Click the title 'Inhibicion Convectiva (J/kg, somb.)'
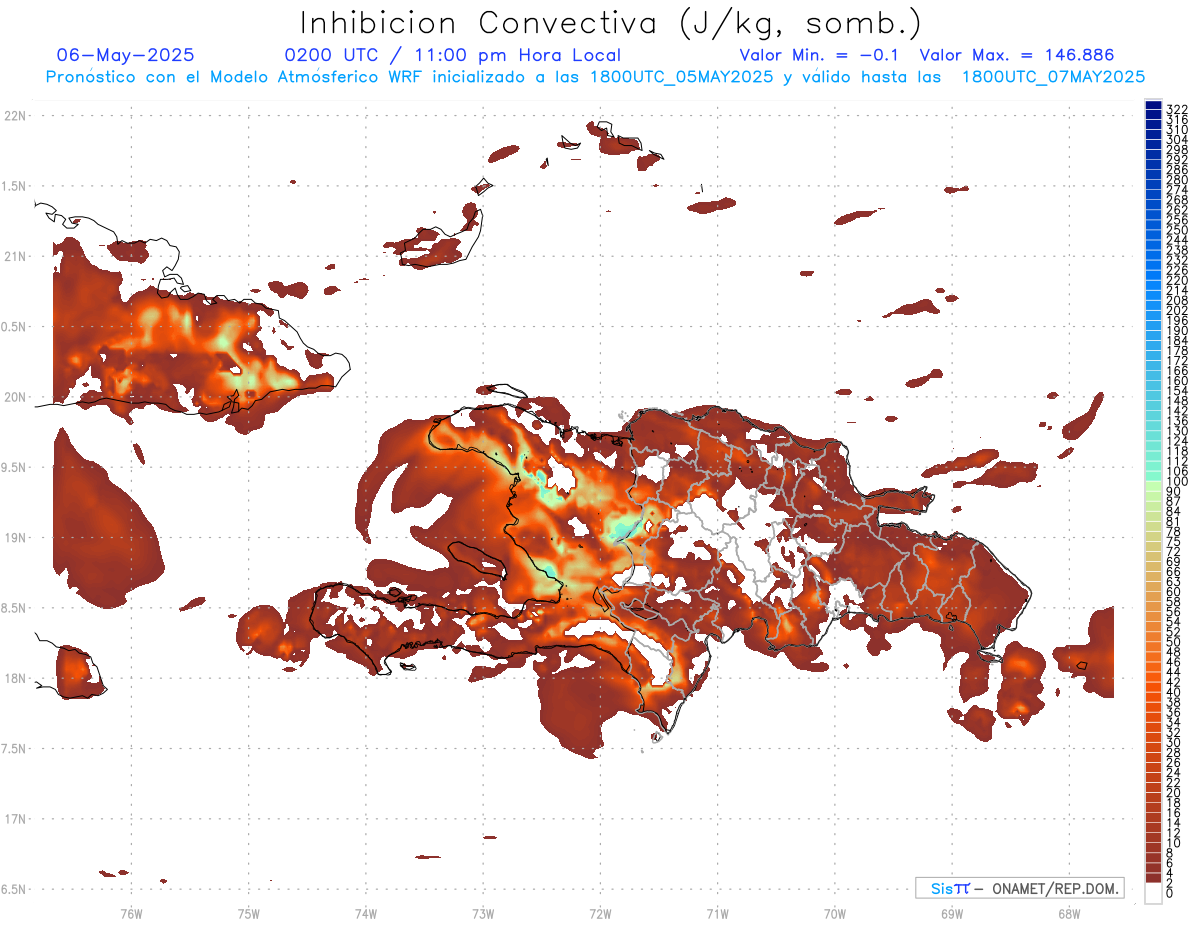 [x=611, y=22]
